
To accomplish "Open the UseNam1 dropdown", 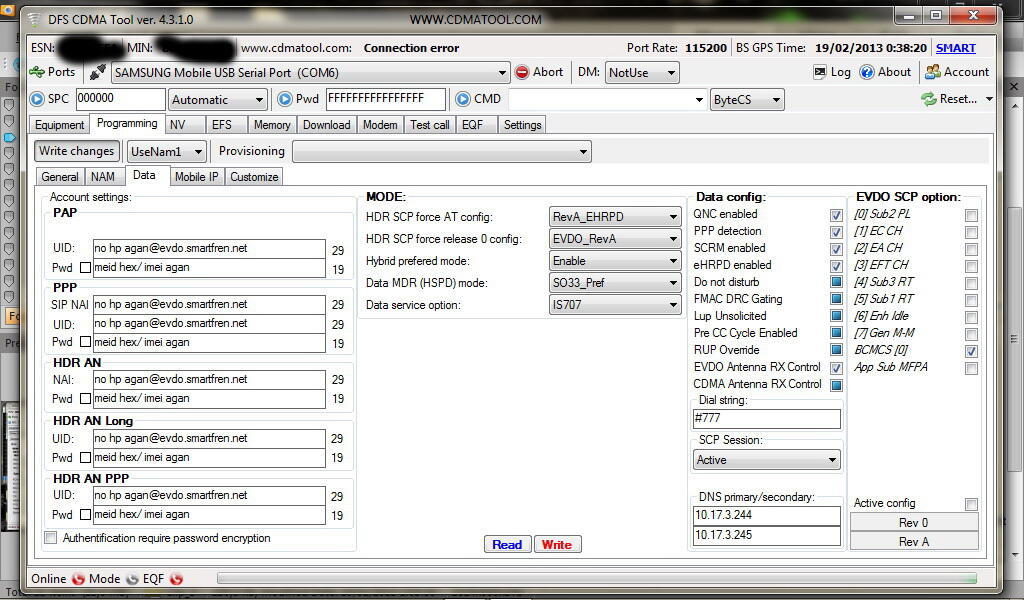I will (x=167, y=151).
